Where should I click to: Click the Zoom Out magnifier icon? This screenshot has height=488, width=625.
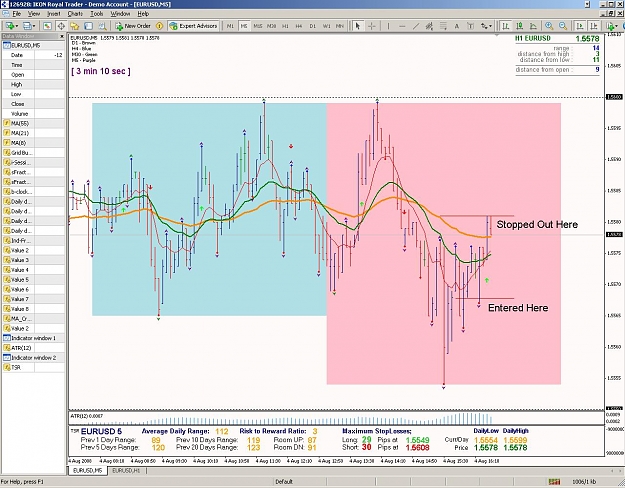(x=563, y=26)
